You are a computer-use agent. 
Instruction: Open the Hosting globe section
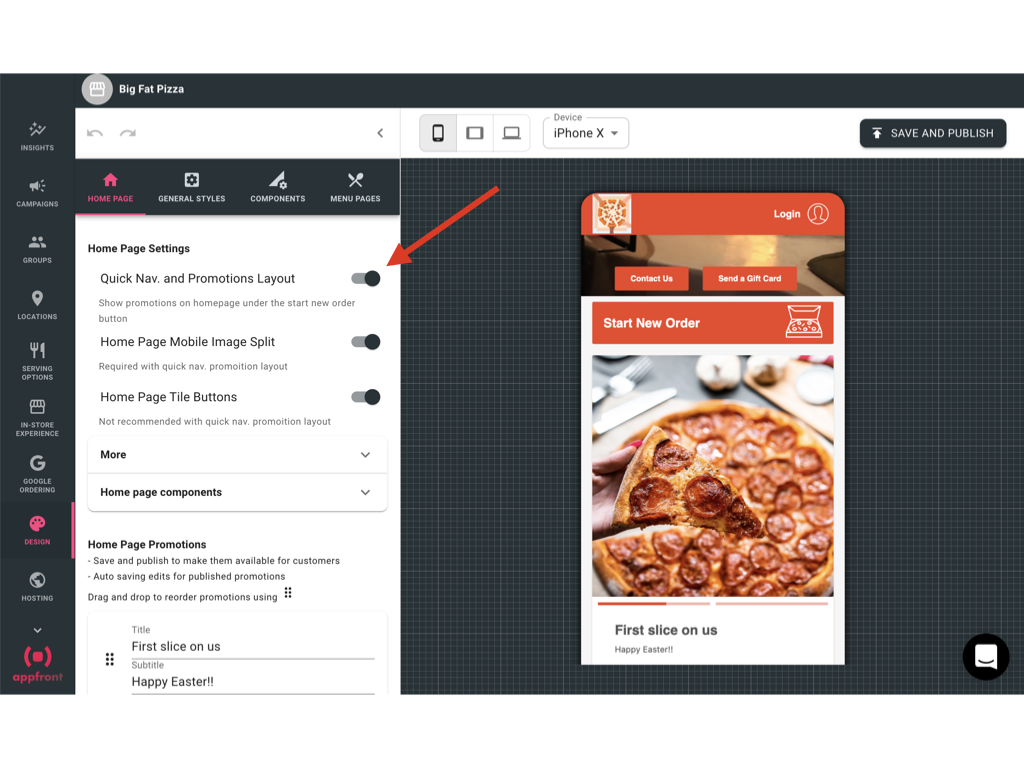[37, 586]
